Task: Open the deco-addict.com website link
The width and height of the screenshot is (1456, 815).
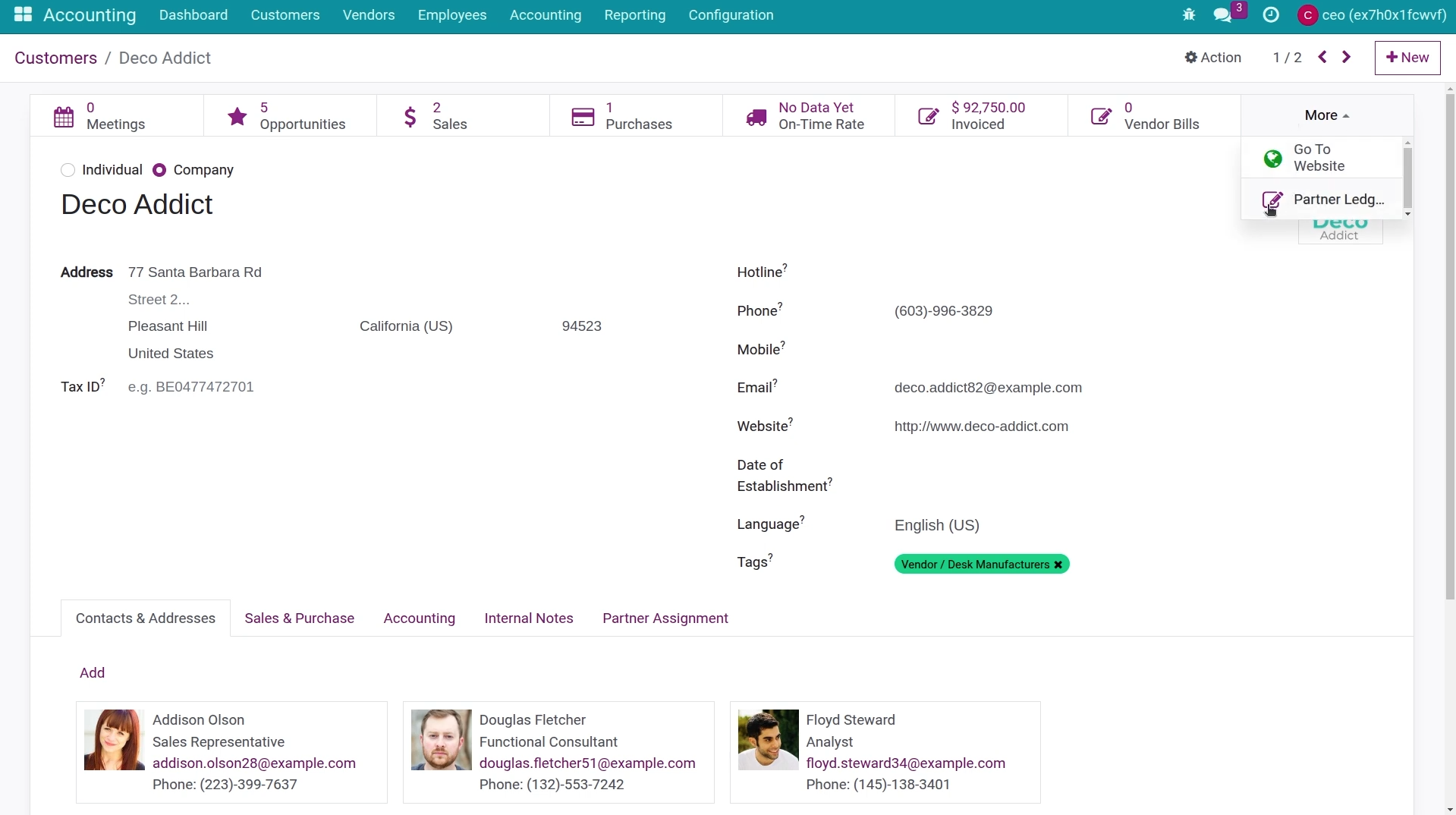Action: 980,426
